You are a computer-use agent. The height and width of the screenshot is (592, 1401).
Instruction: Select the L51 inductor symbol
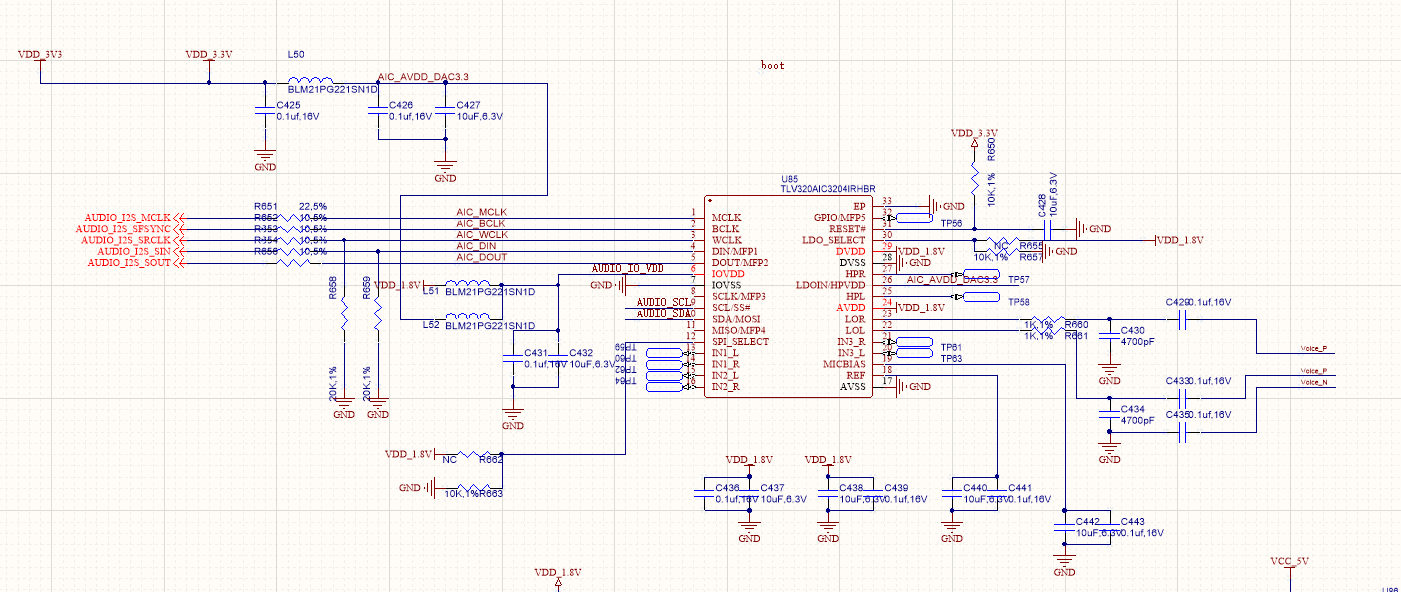pyautogui.click(x=471, y=283)
